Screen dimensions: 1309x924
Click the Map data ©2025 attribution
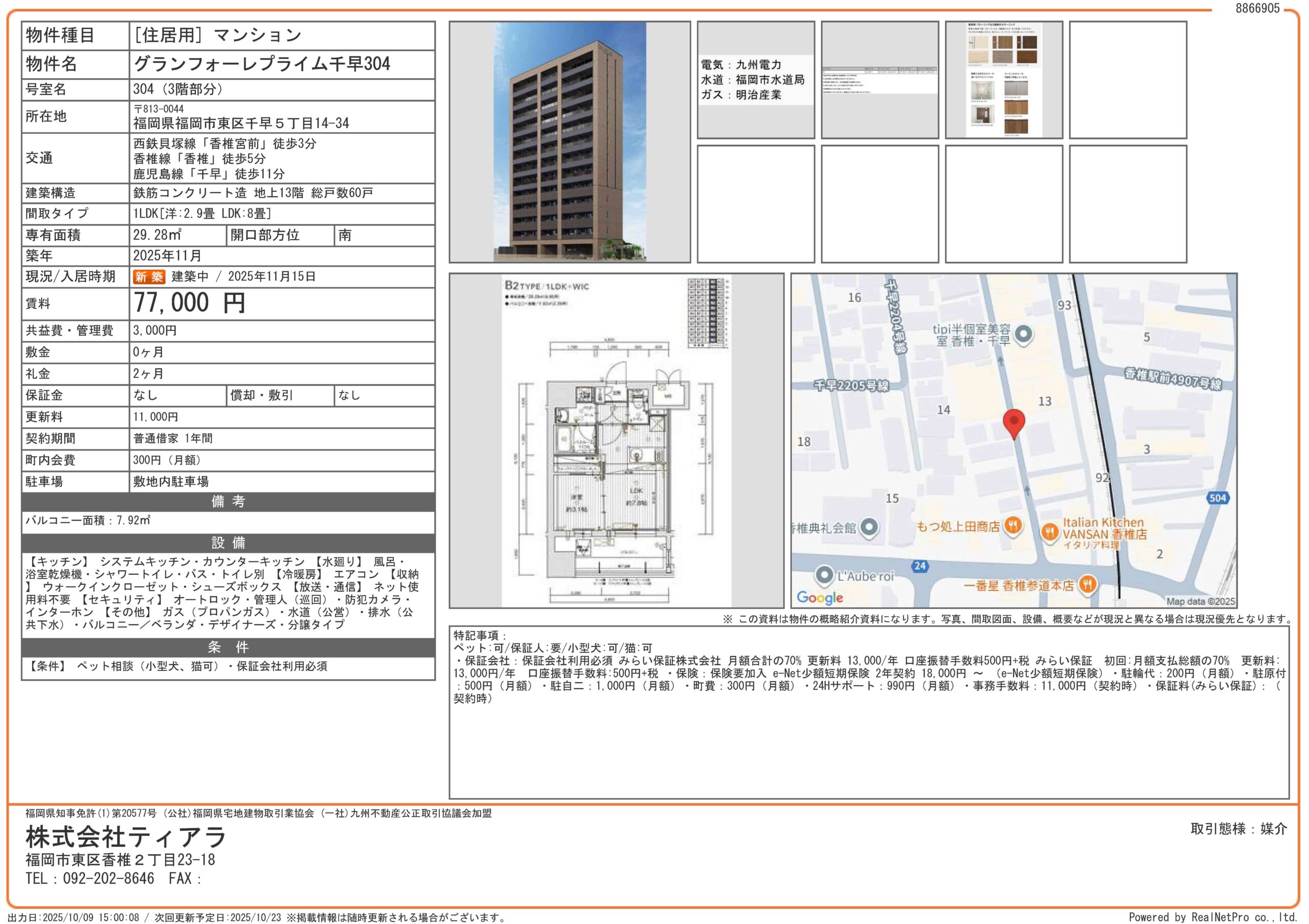click(1200, 601)
